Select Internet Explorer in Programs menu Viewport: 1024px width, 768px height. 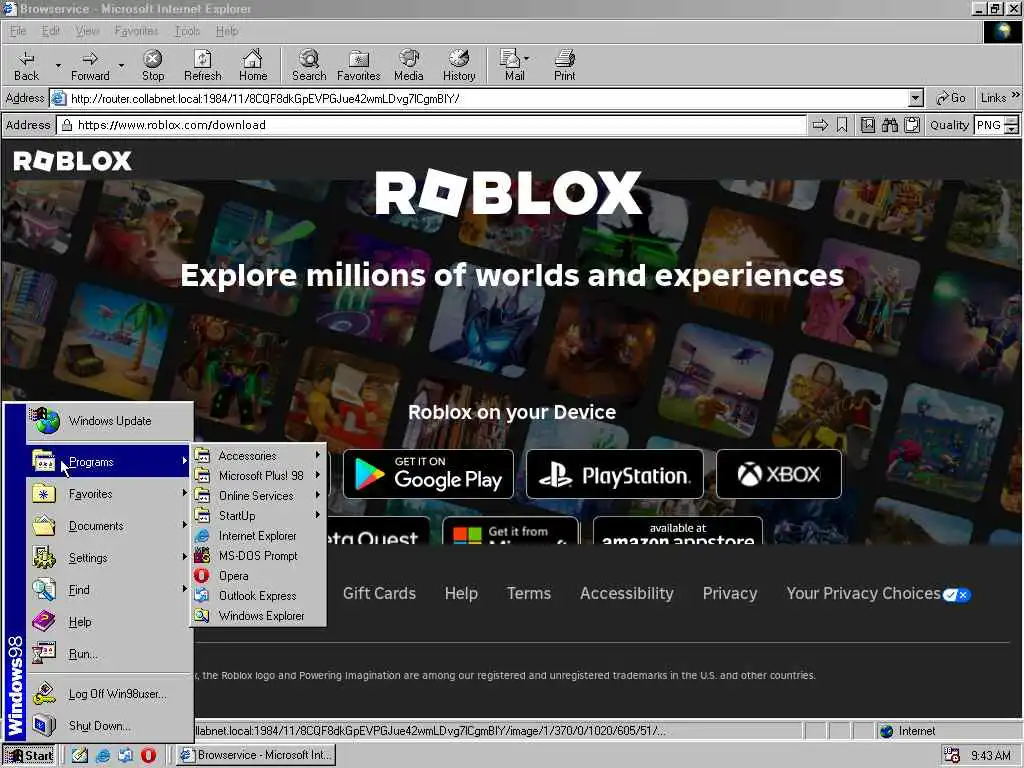point(259,536)
